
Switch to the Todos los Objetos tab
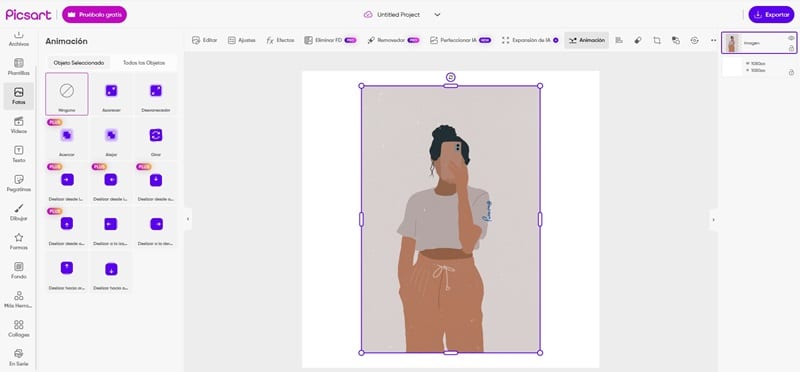coord(144,63)
